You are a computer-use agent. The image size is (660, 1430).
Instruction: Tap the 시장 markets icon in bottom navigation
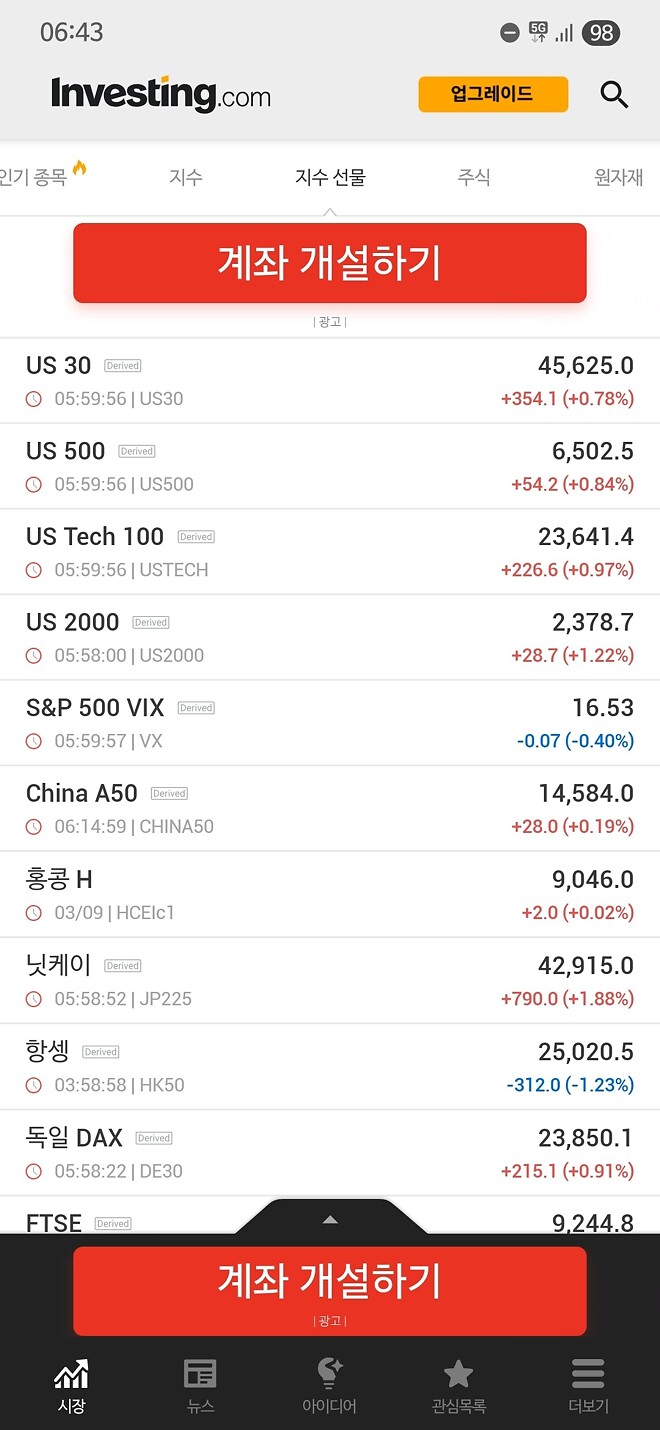(x=71, y=1385)
